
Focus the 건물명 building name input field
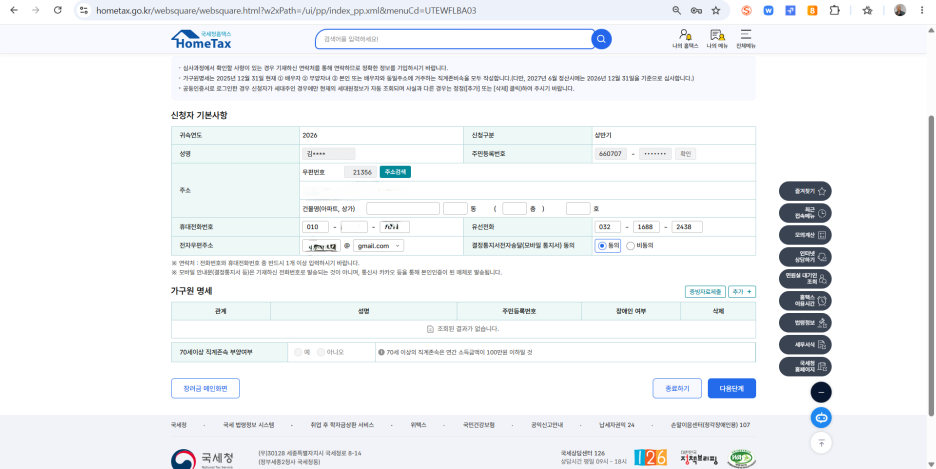coord(403,209)
